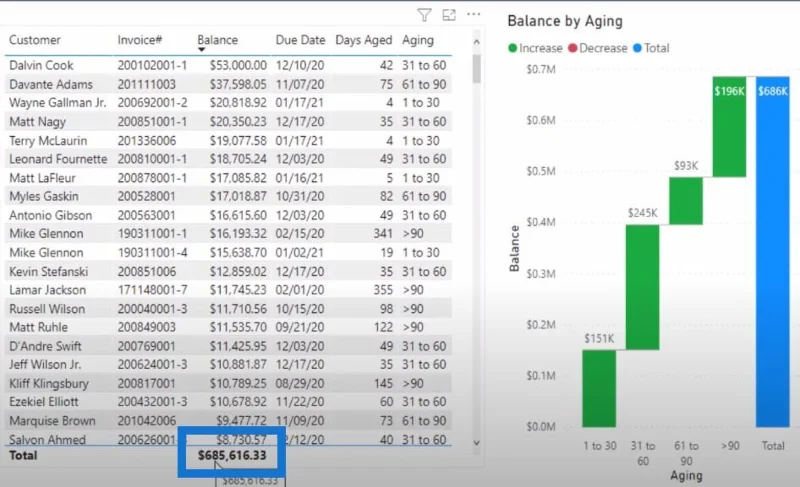Sort by the Invoice# column header

click(x=140, y=40)
